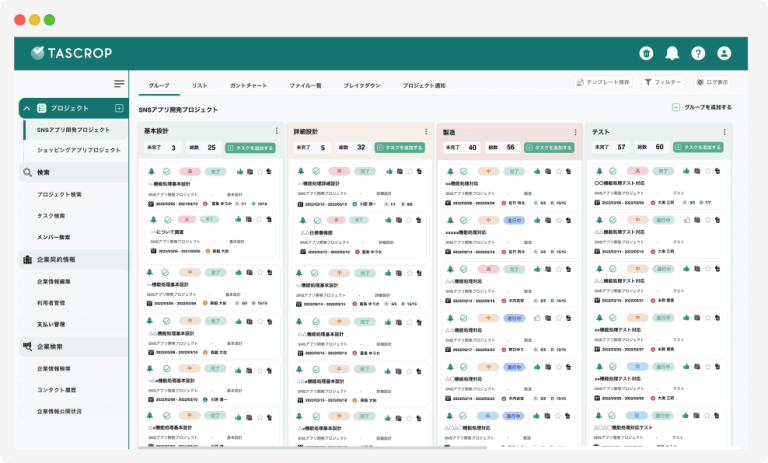Click タスクを追加する in 製造 column
Image resolution: width=768 pixels, height=463 pixels.
point(550,147)
